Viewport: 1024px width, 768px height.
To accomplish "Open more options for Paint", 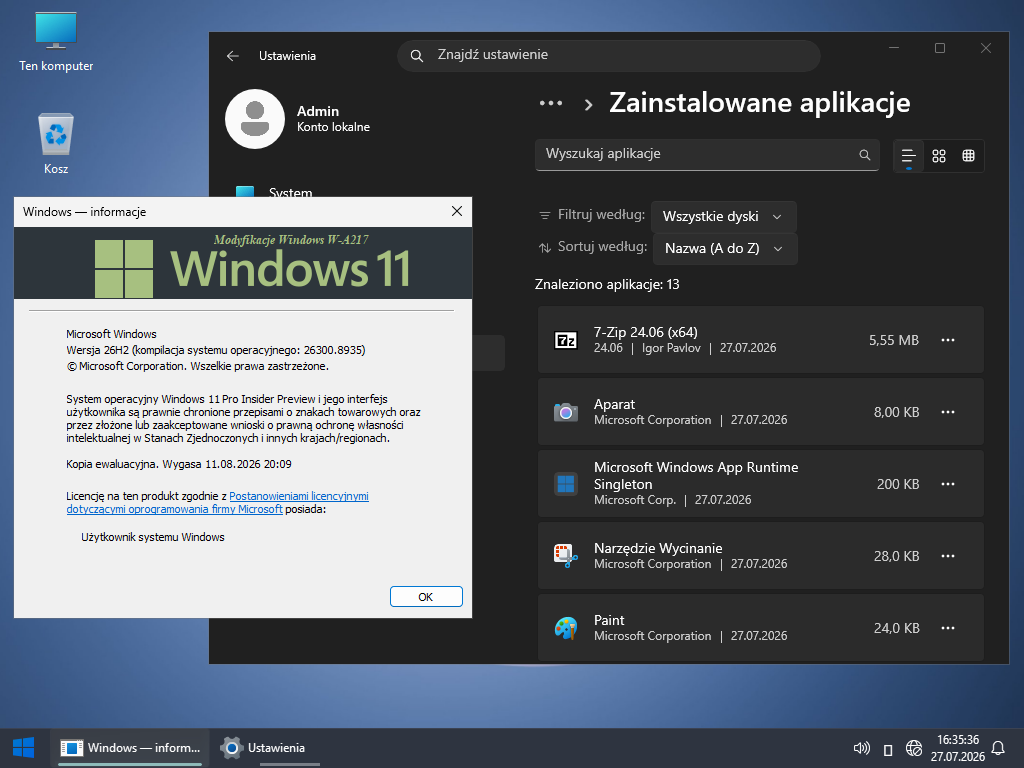I will (x=948, y=628).
